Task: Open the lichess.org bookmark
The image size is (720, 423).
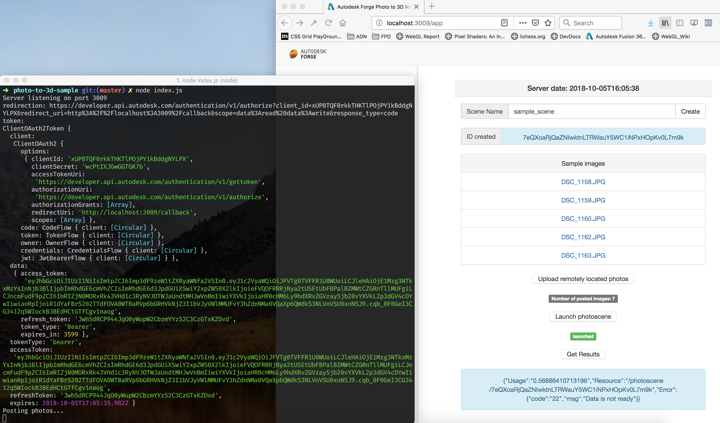Action: pyautogui.click(x=528, y=36)
